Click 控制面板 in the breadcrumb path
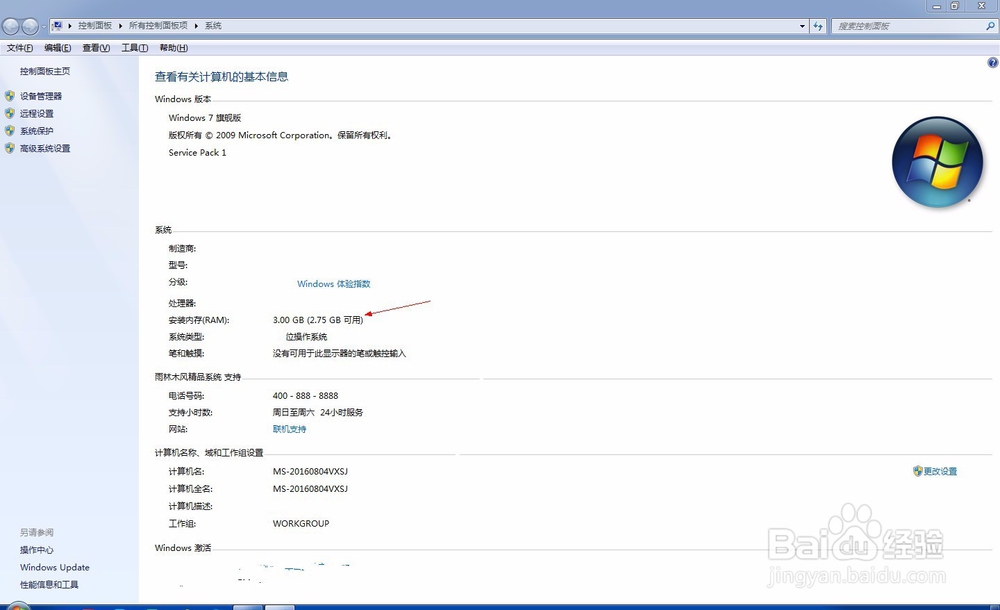 click(95, 26)
